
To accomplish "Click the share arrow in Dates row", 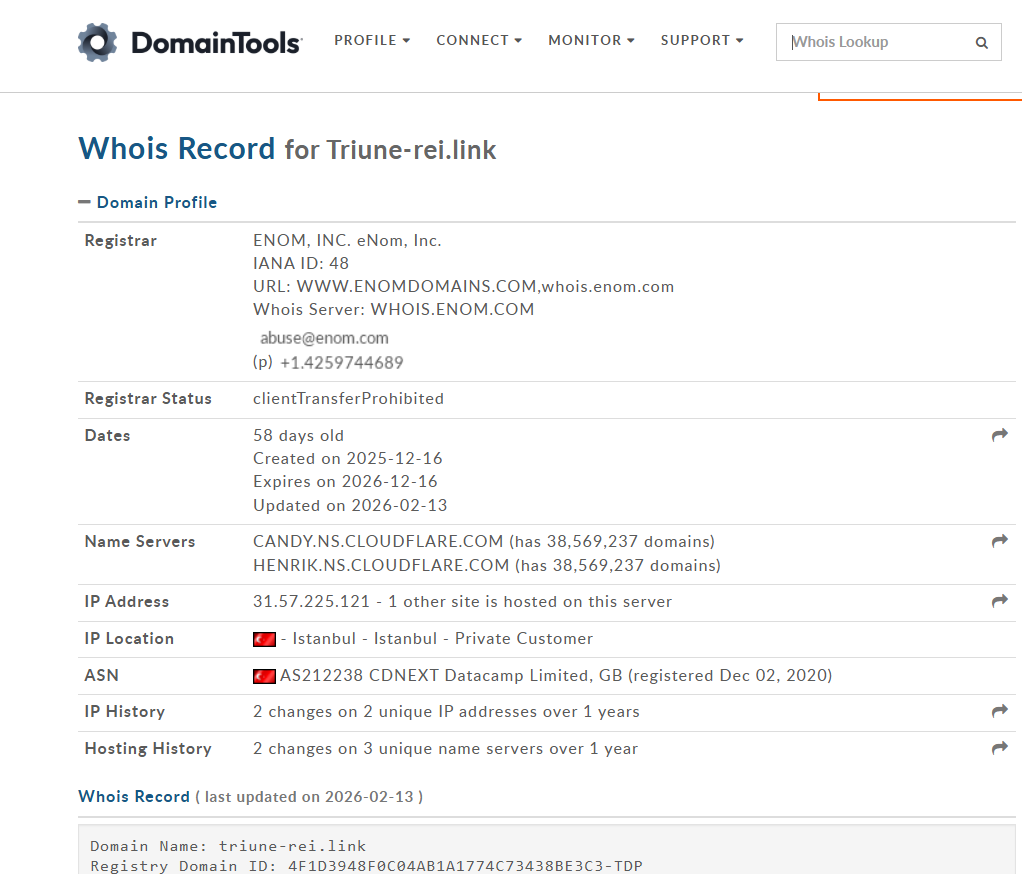I will click(x=1000, y=435).
